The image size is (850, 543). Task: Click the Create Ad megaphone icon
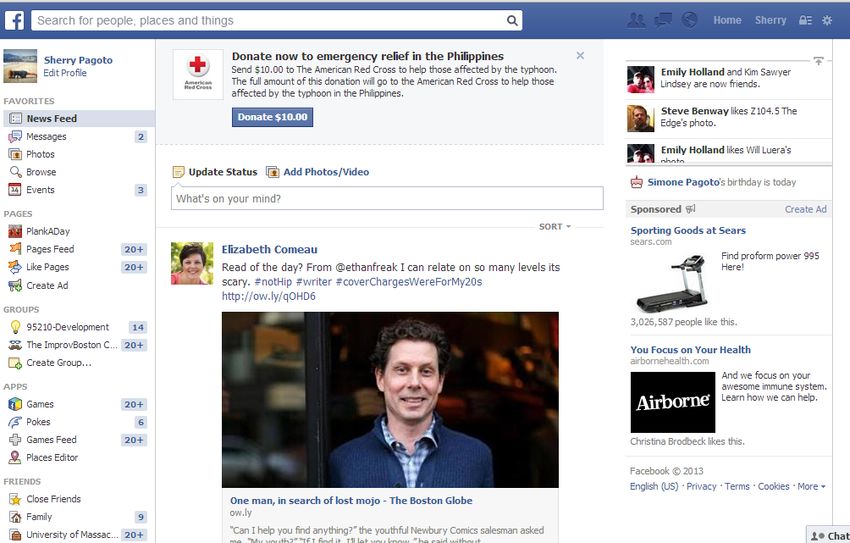(15, 286)
